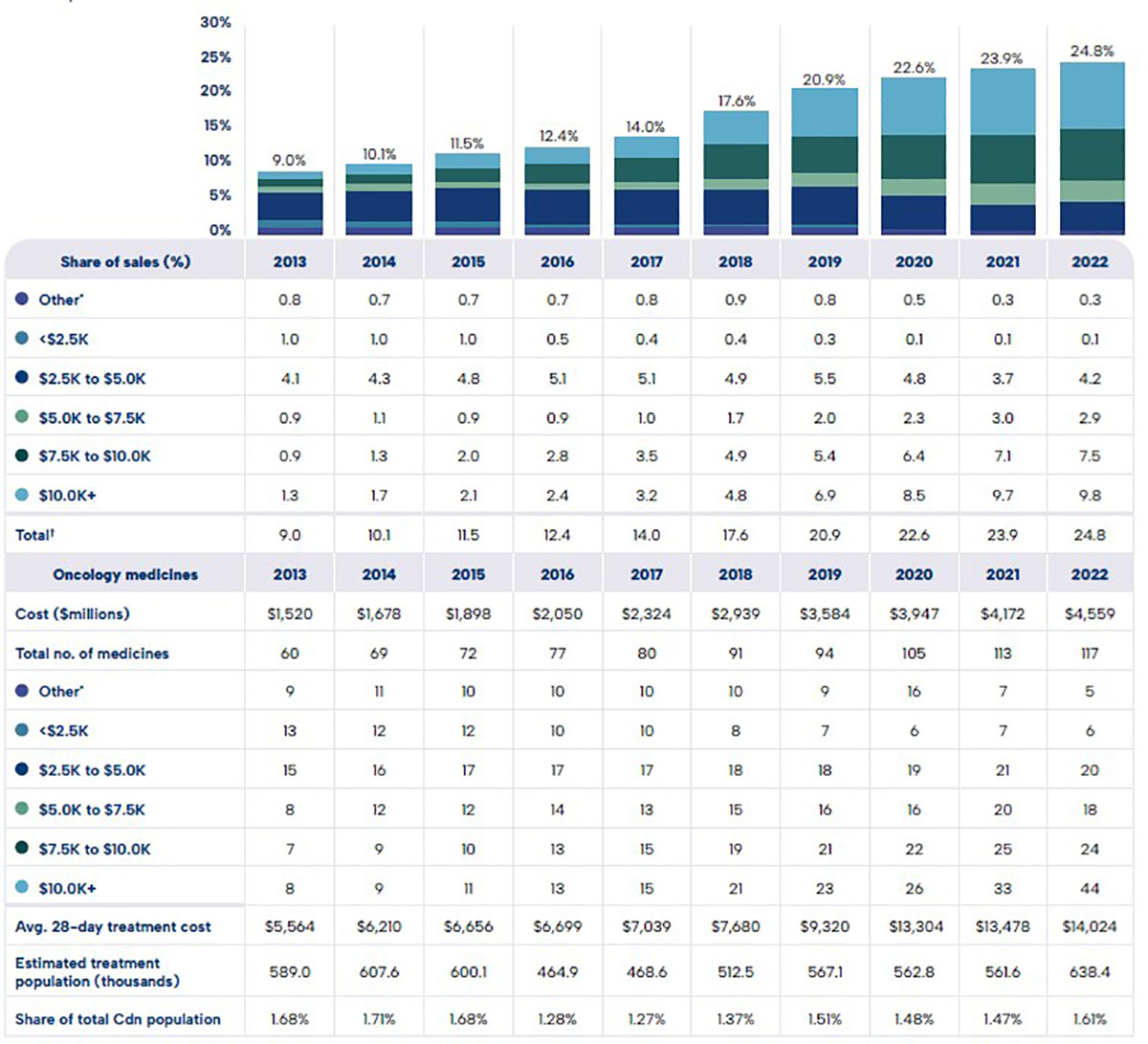Select the 2019 bar's dark navy segment
Screen dimensions: 1148x1044
(824, 205)
